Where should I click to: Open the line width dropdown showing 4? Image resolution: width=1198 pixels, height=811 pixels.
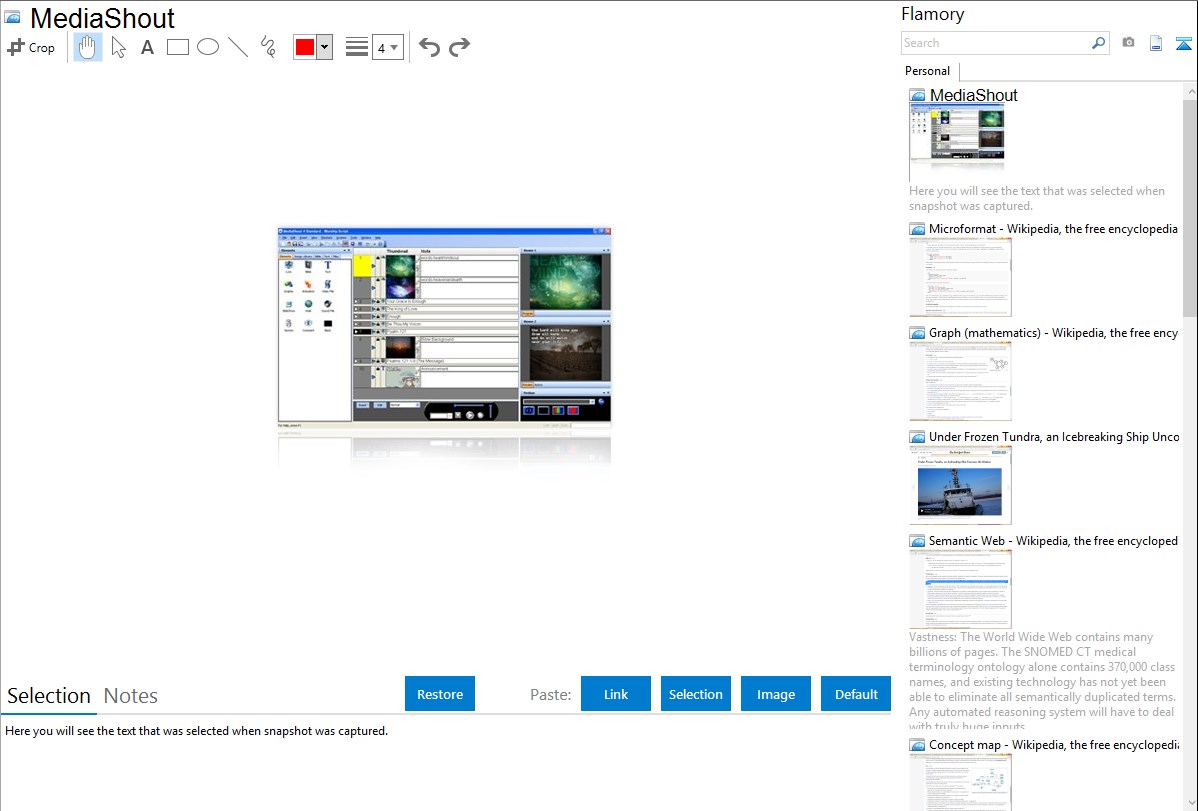tap(387, 47)
